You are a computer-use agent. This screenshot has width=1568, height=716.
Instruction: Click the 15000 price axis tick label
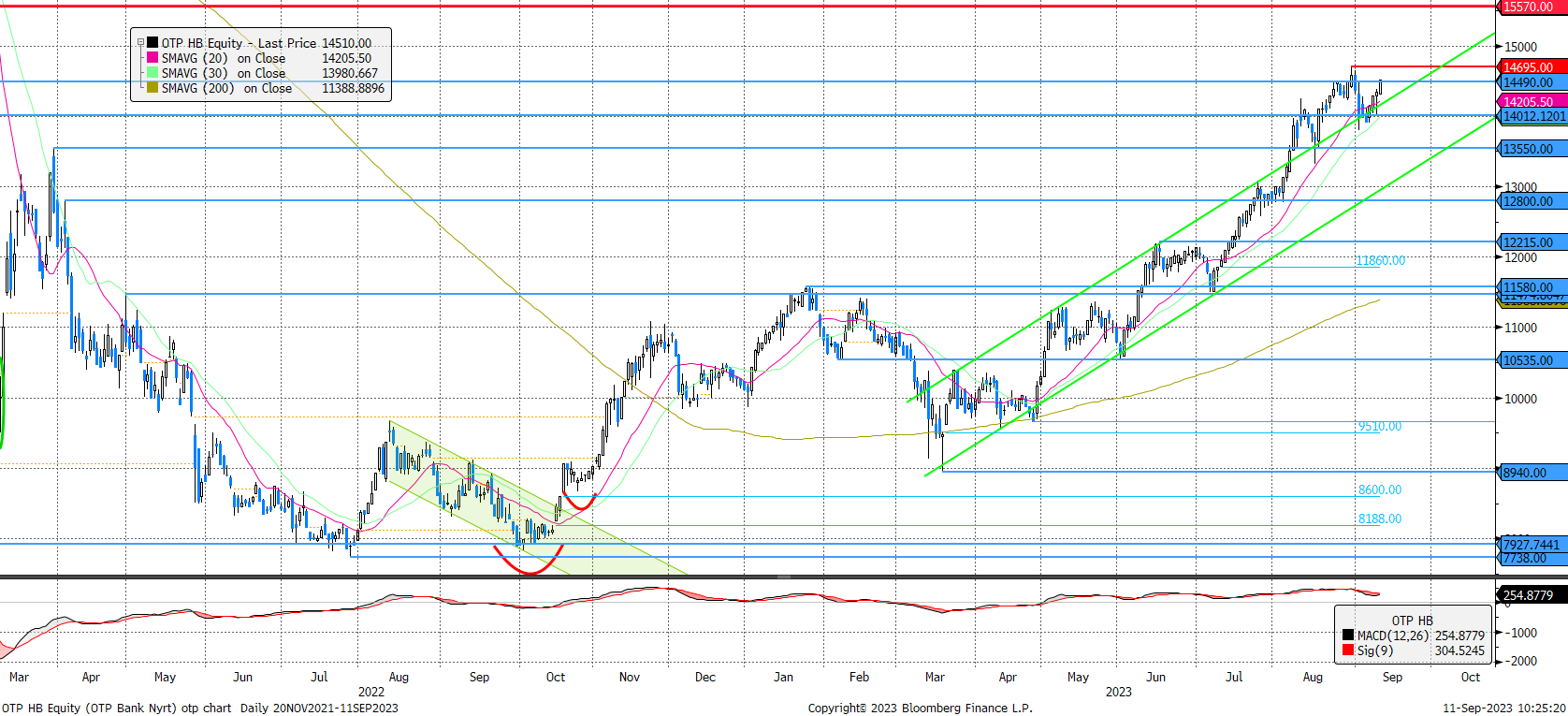coord(1520,47)
